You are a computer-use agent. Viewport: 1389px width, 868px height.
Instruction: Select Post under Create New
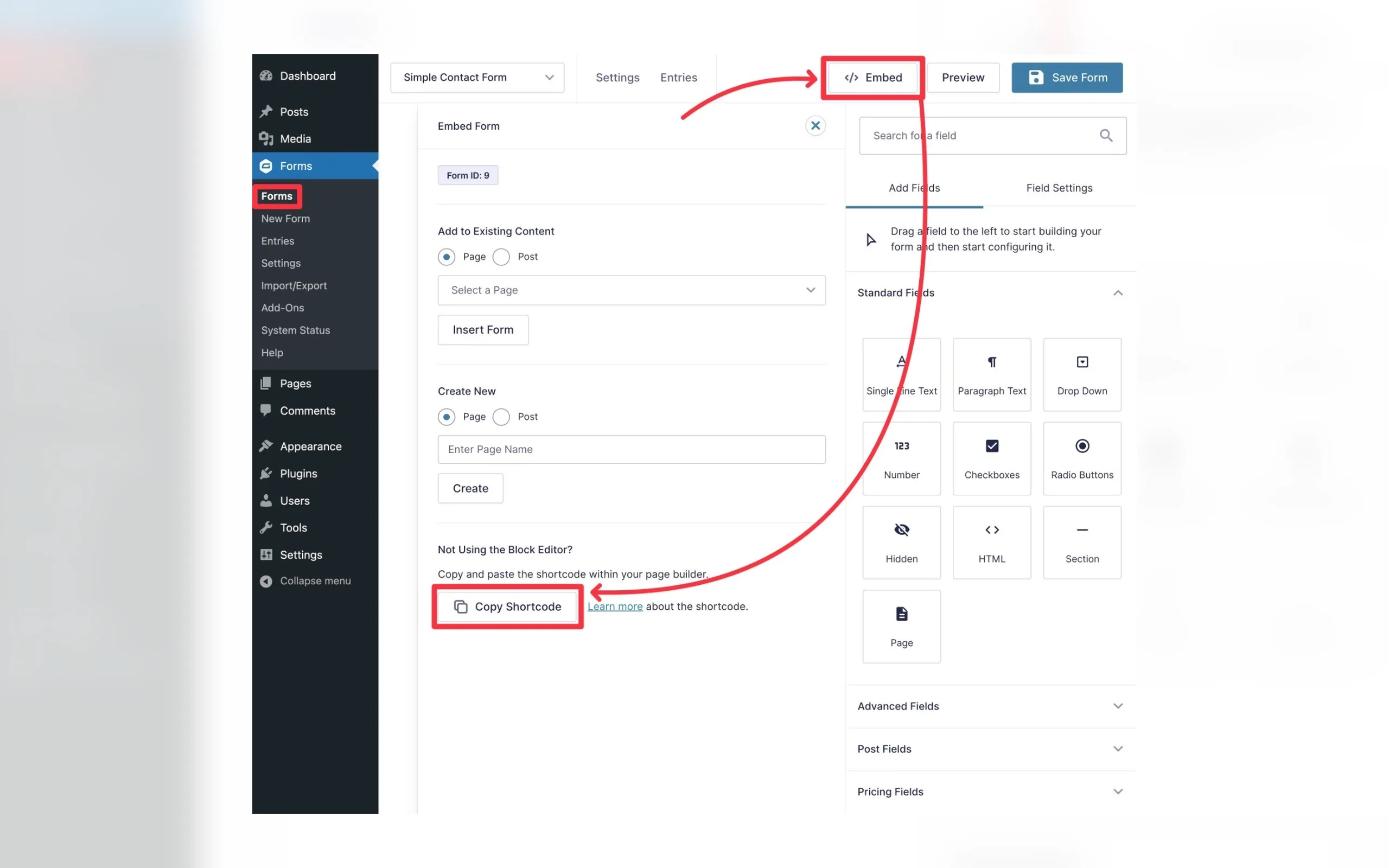501,417
